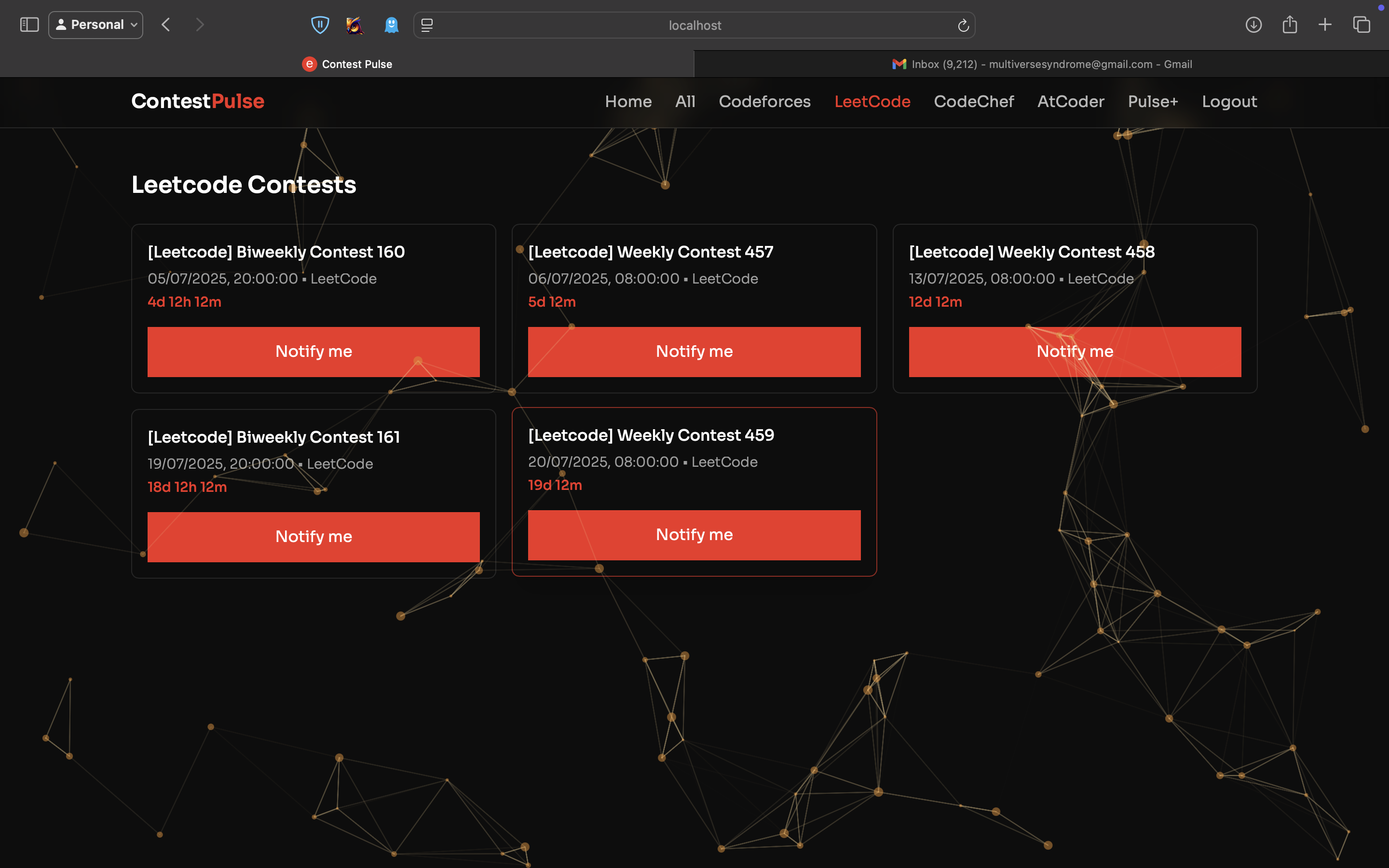
Task: Open the AtCoder nav link
Action: click(1071, 102)
